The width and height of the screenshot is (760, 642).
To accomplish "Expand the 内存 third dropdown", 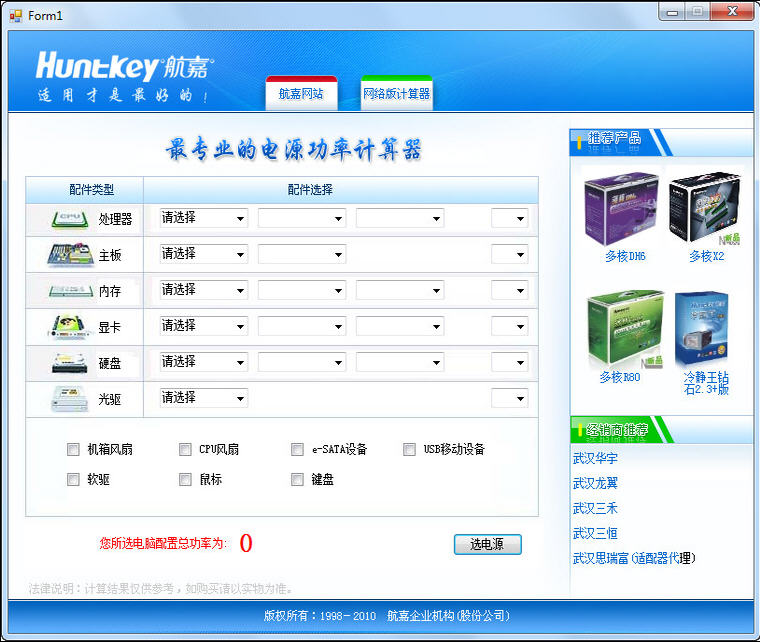I will click(x=400, y=290).
